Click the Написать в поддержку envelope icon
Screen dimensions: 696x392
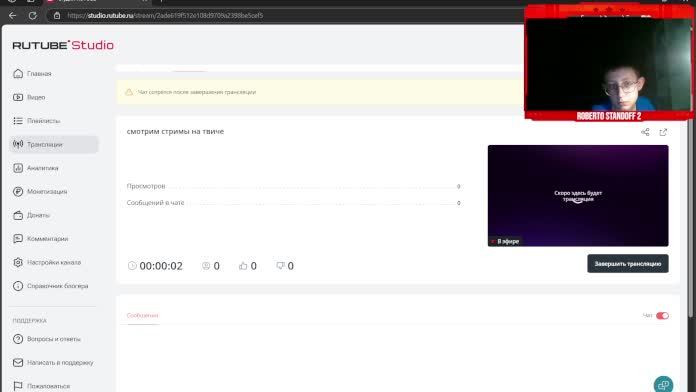pos(18,363)
